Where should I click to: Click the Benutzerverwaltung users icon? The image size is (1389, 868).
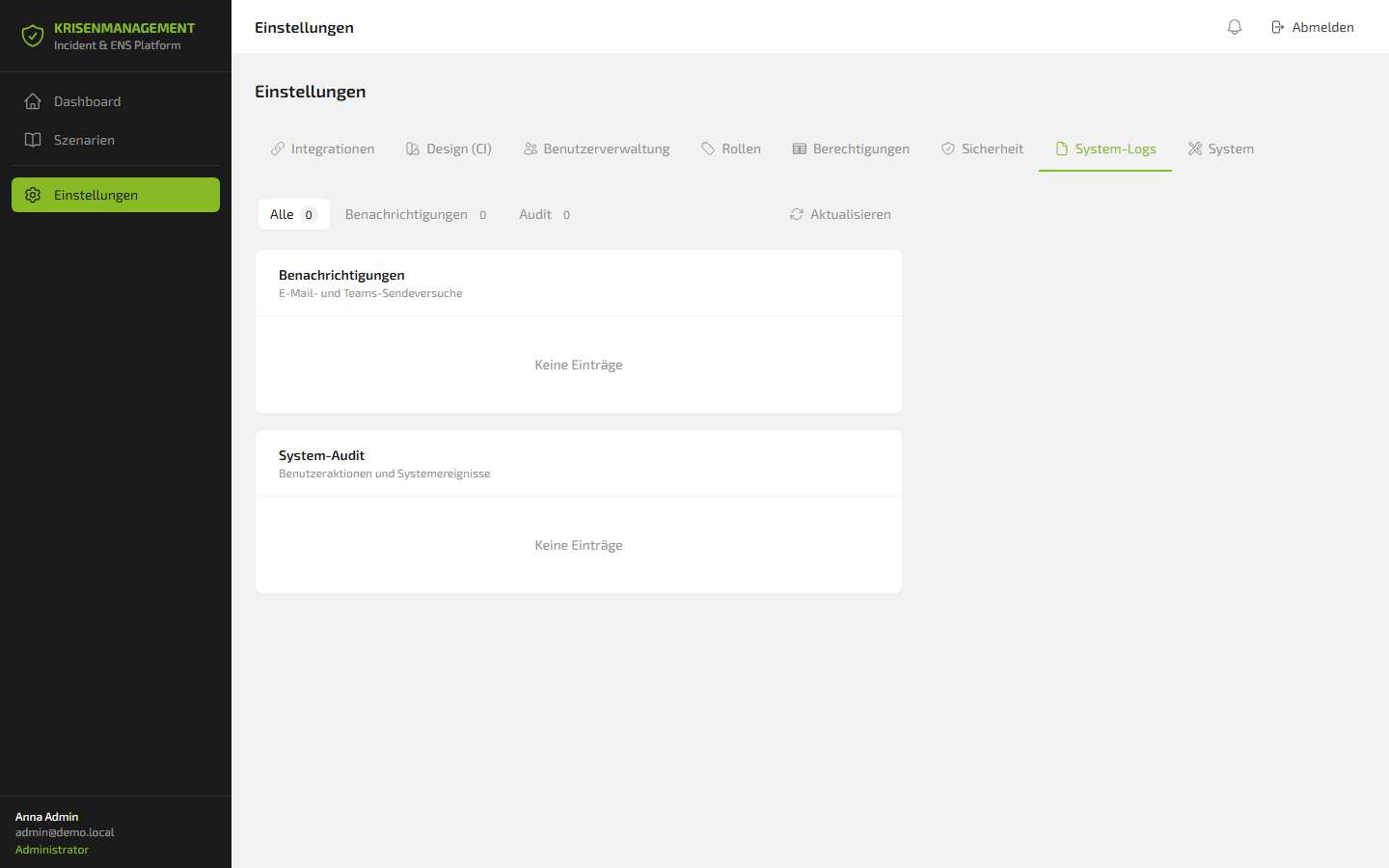[x=531, y=149]
